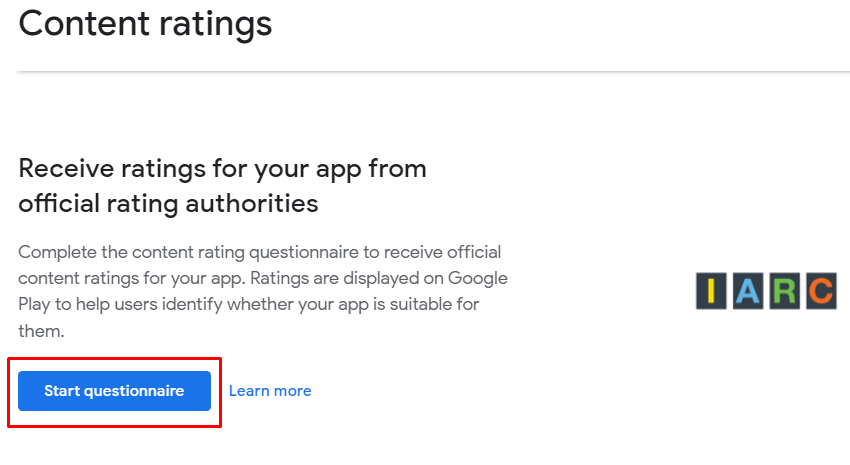Viewport: 850px width, 465px height.
Task: Click the 'official rating authorities' heading line
Action: click(168, 204)
